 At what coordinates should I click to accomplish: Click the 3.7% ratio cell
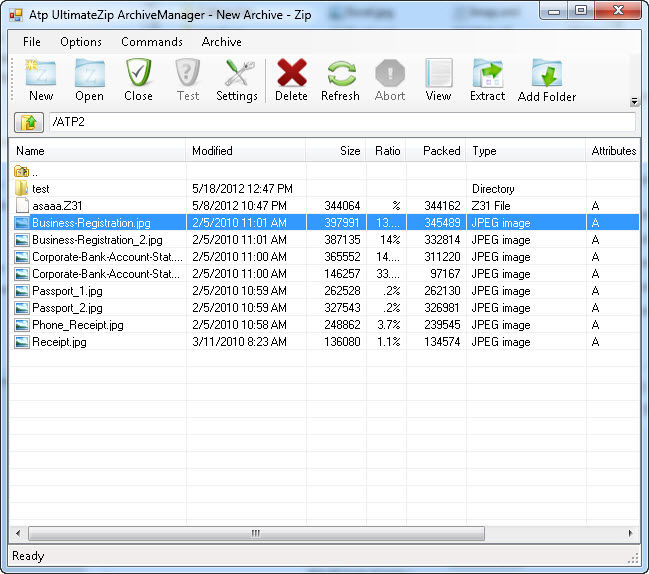tap(389, 325)
